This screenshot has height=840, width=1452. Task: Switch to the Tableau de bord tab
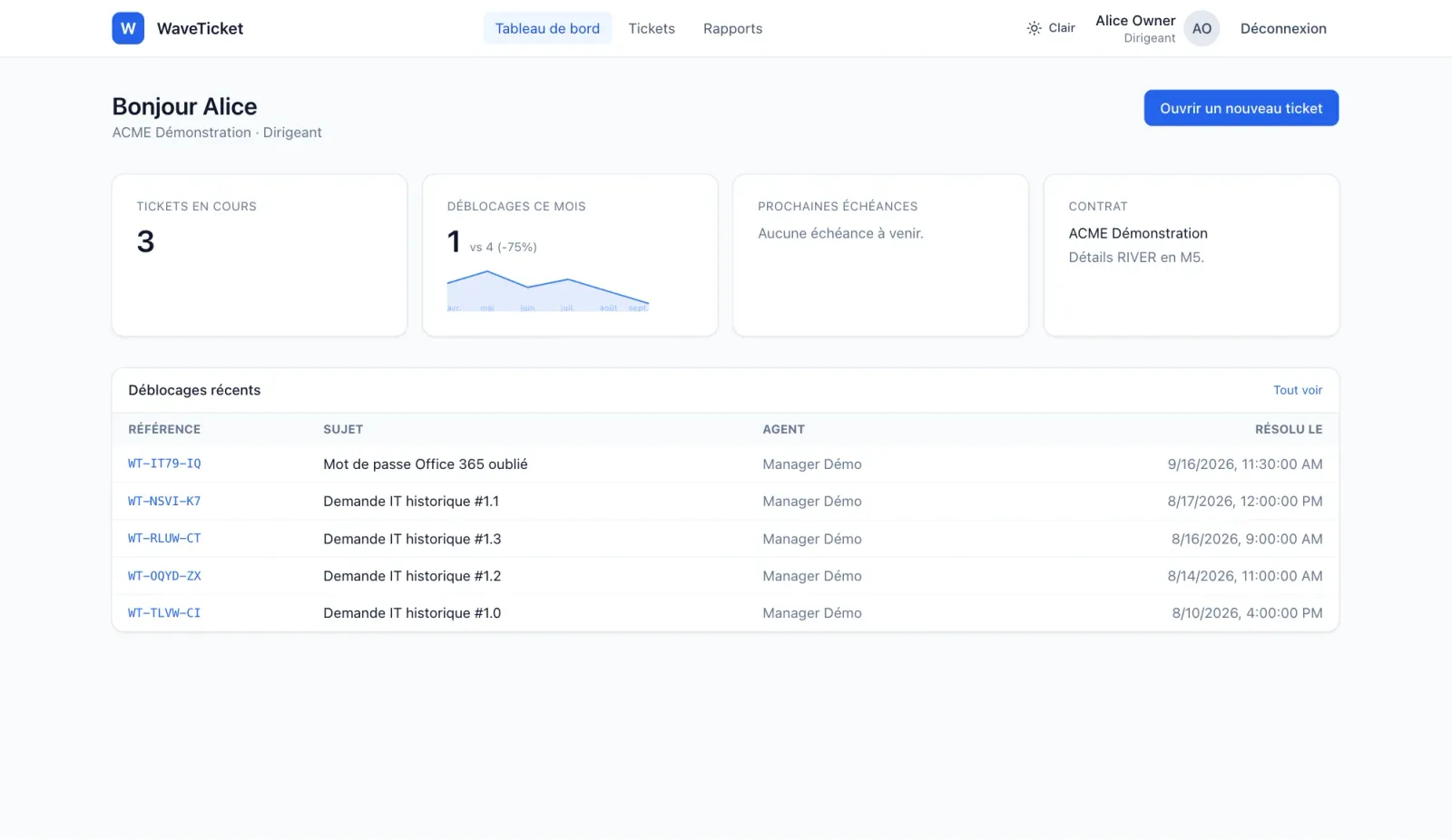pos(547,28)
